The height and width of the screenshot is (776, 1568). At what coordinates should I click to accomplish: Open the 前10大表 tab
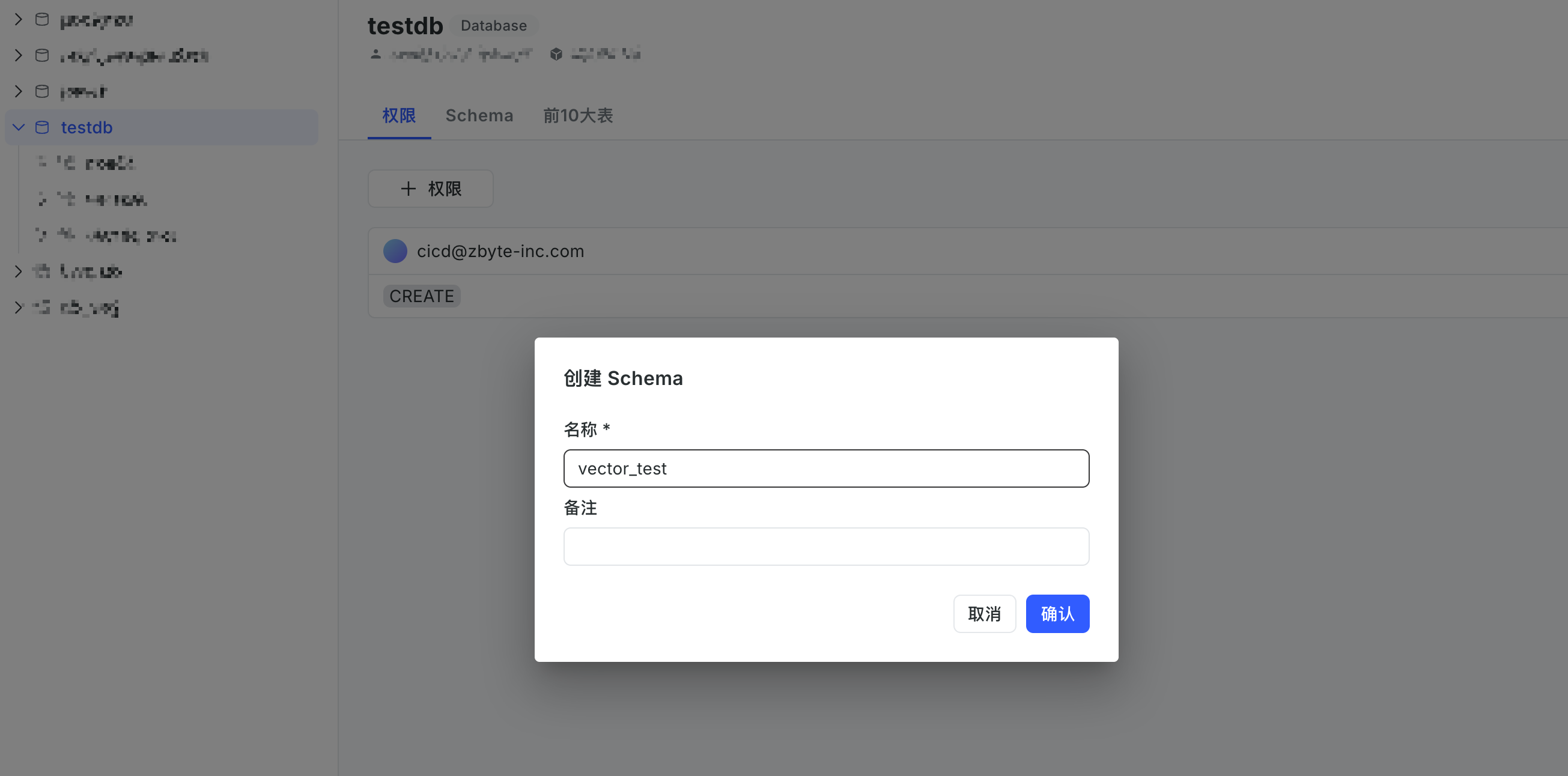[578, 116]
